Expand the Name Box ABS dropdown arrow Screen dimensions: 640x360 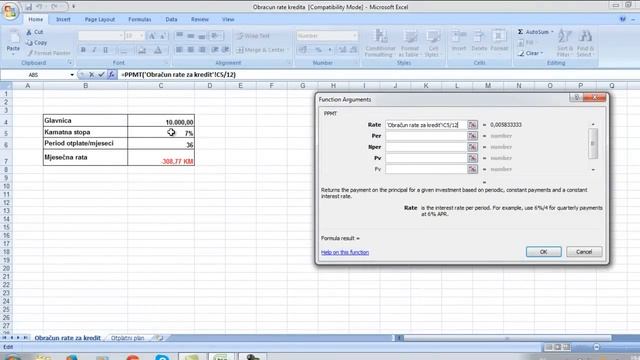pos(72,75)
